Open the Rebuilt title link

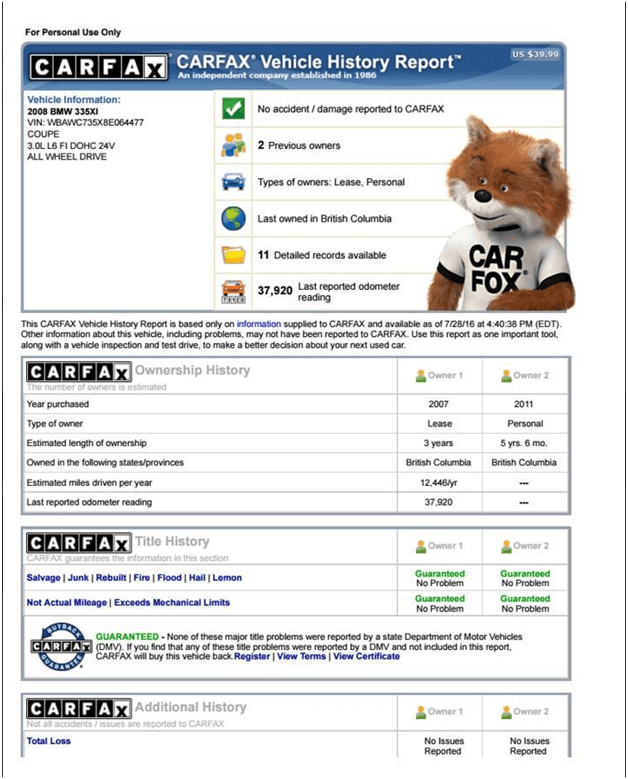111,578
